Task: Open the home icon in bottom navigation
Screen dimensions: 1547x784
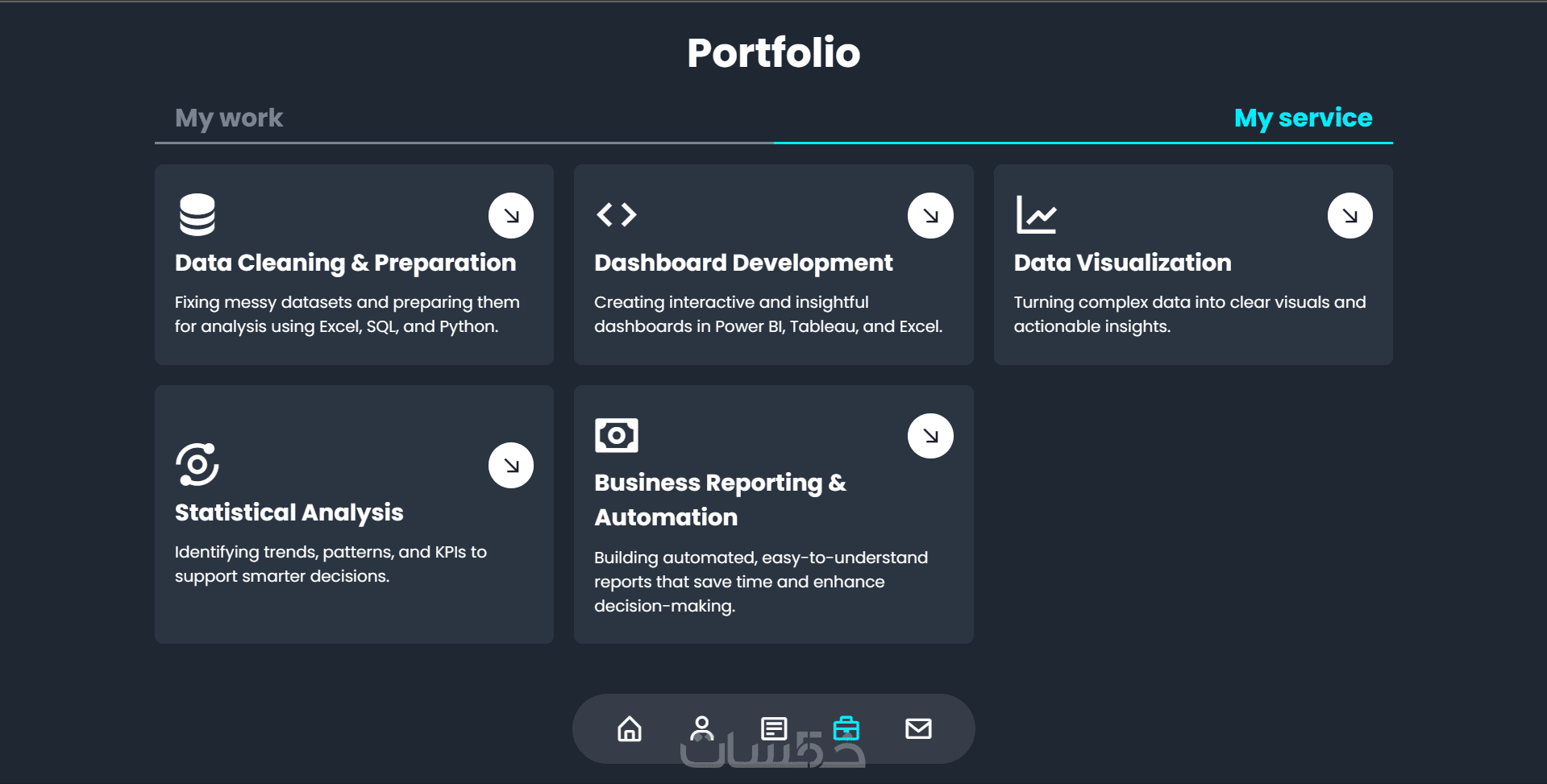Action: point(630,728)
